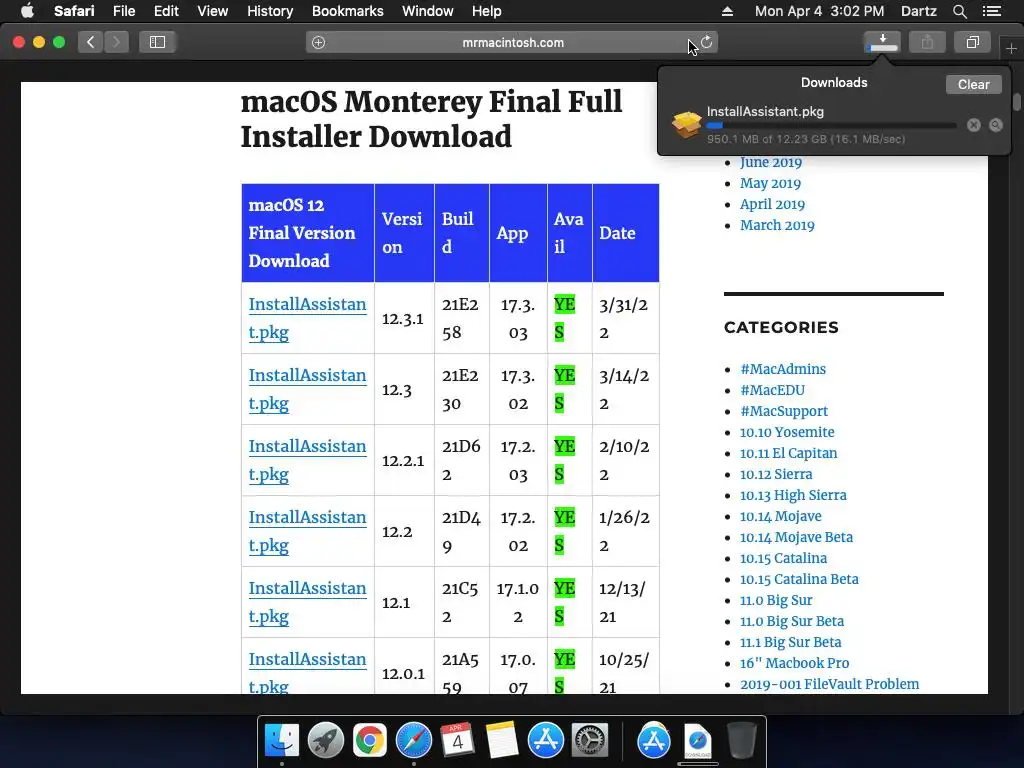Screen dimensions: 1024x768
Task: Select build cell 21E258
Action: click(461, 318)
